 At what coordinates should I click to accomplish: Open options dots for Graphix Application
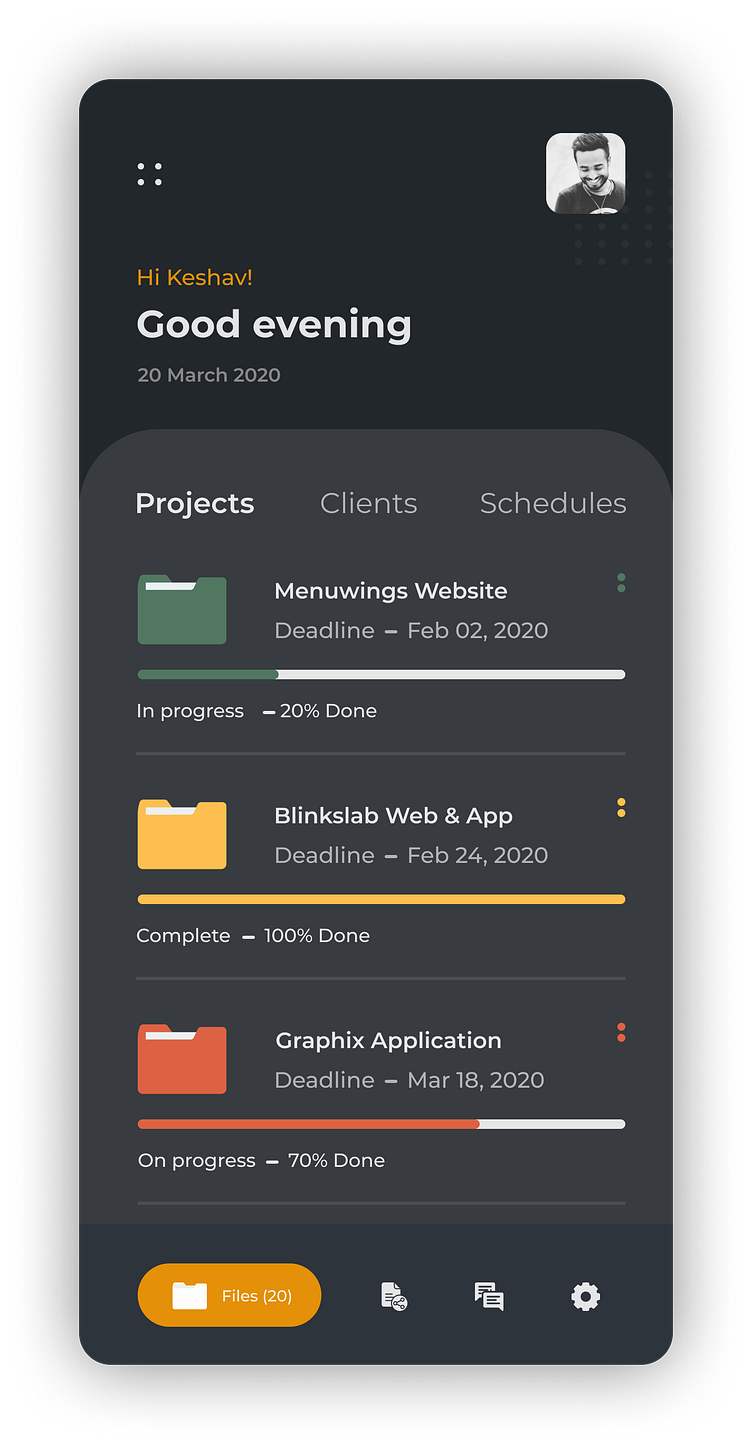(621, 1032)
